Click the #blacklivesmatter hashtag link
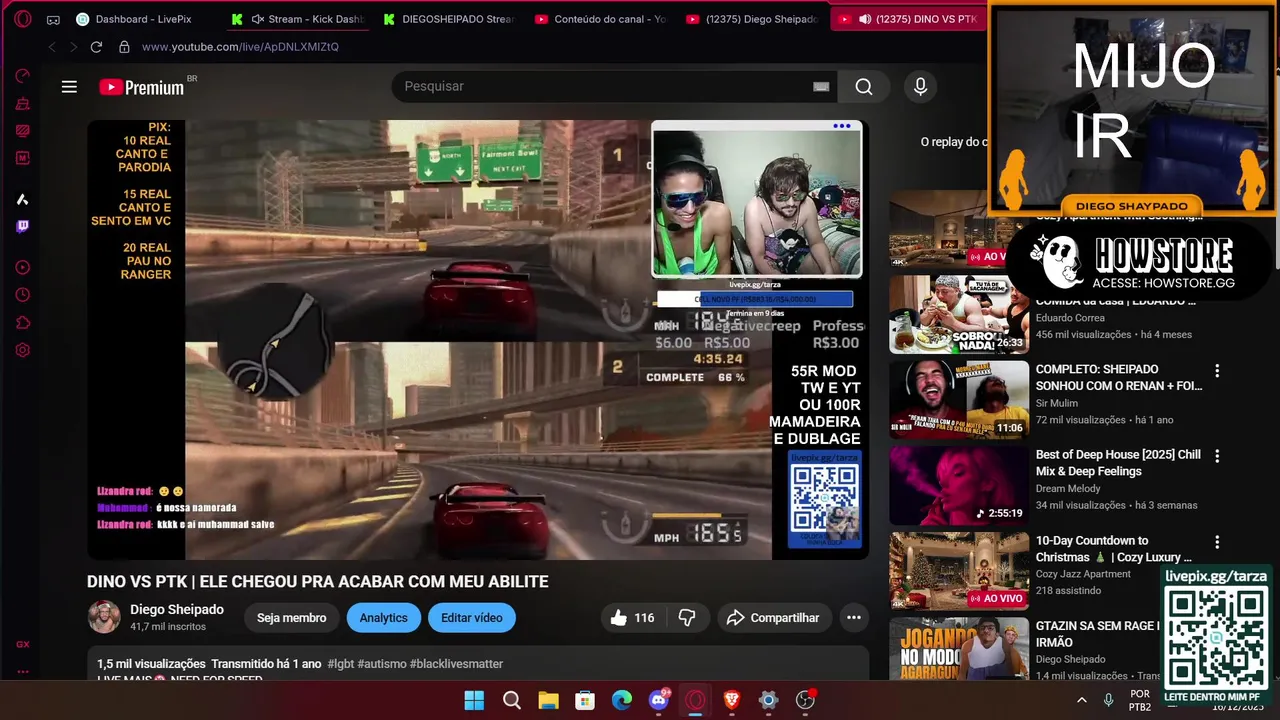The image size is (1280, 720). point(456,664)
